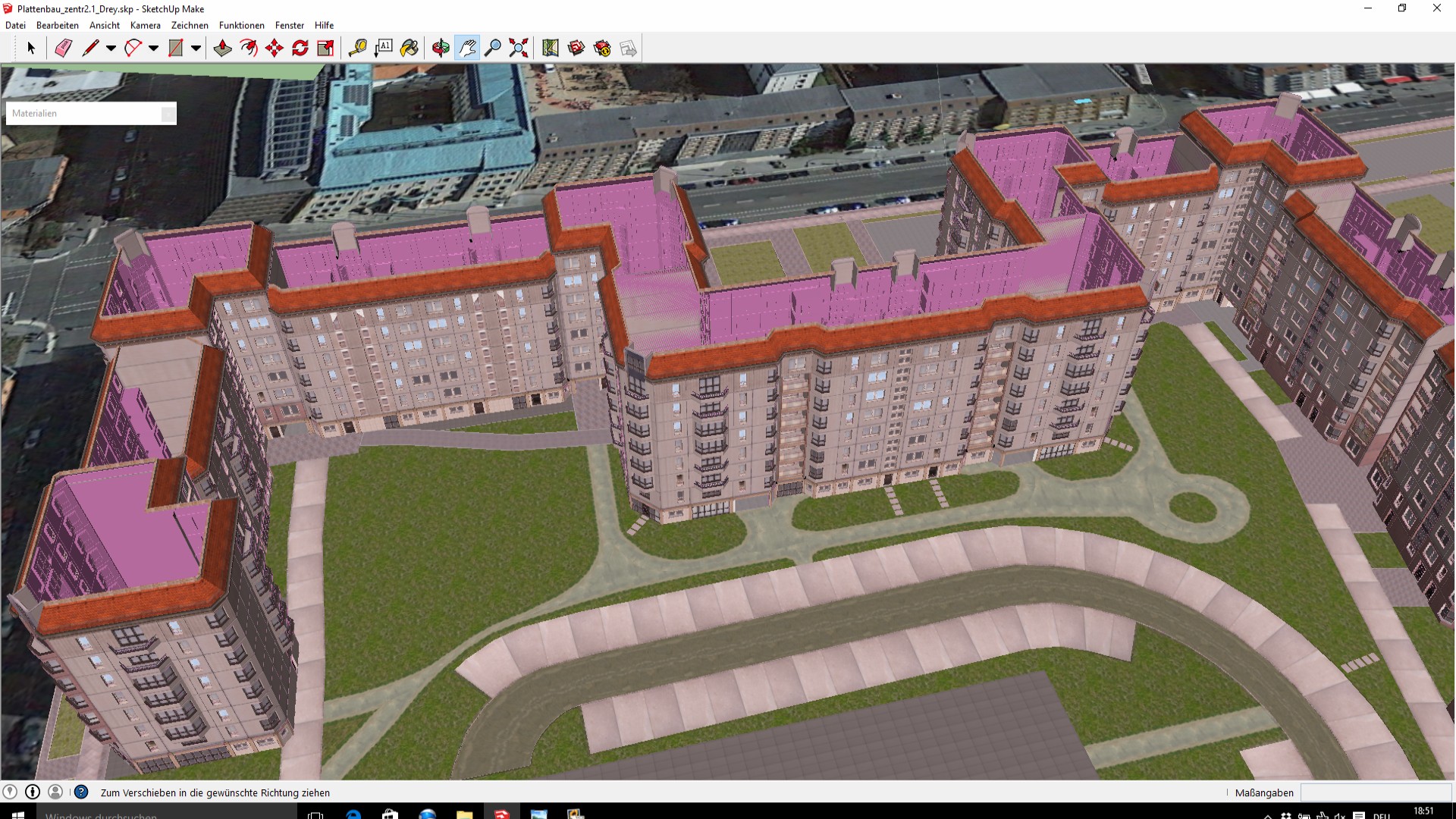Image resolution: width=1456 pixels, height=819 pixels.
Task: Close the Materialien panel tray
Action: [x=168, y=114]
